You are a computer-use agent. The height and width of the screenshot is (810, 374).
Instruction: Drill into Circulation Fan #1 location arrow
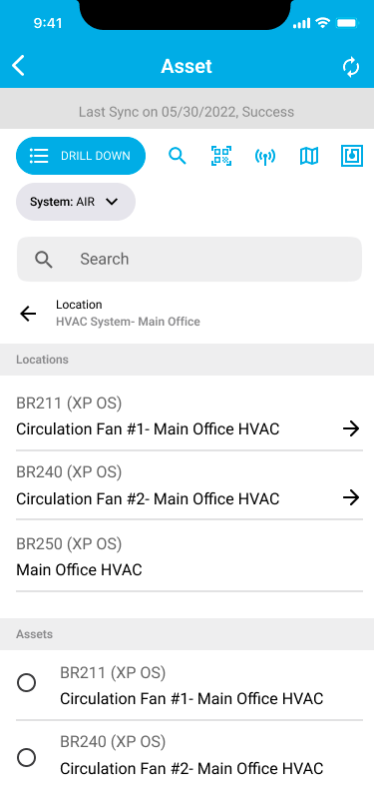pyautogui.click(x=351, y=428)
